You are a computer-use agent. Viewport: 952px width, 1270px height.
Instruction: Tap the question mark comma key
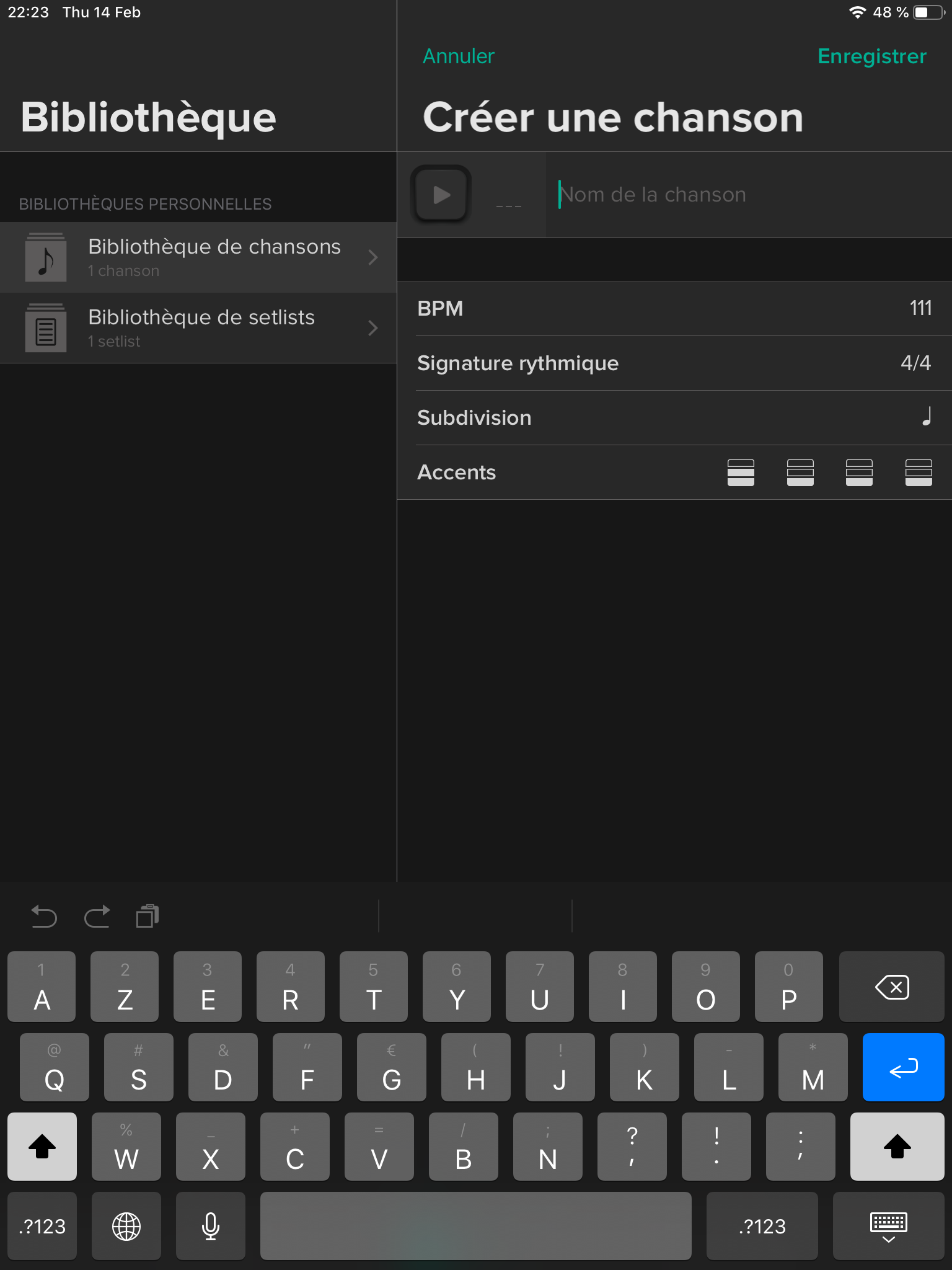coord(632,1147)
